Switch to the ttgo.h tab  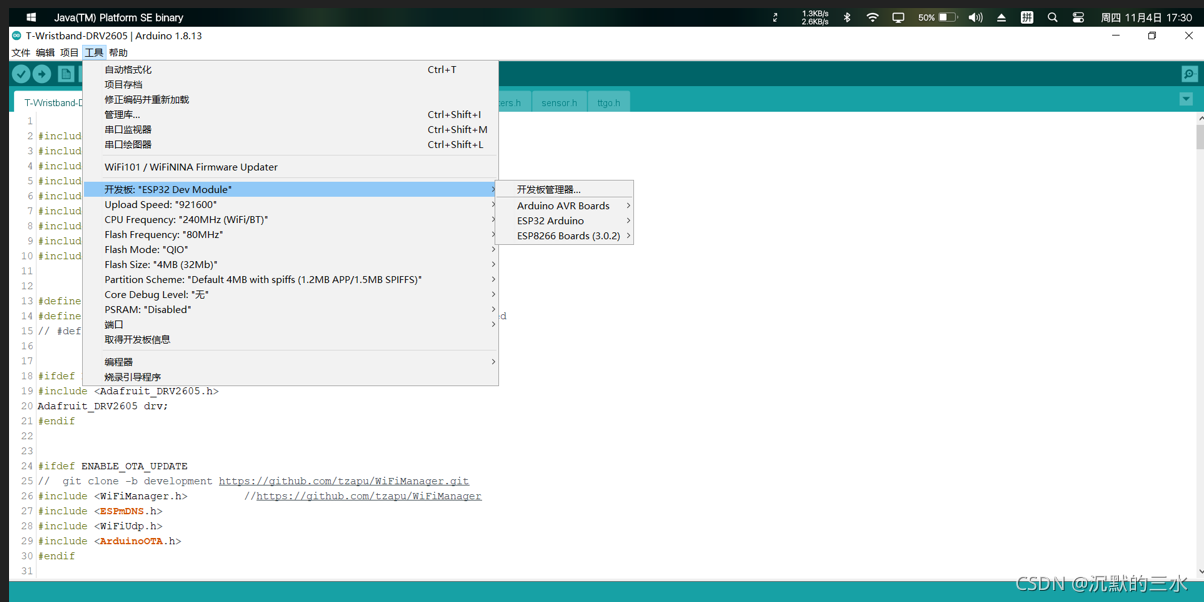[608, 102]
